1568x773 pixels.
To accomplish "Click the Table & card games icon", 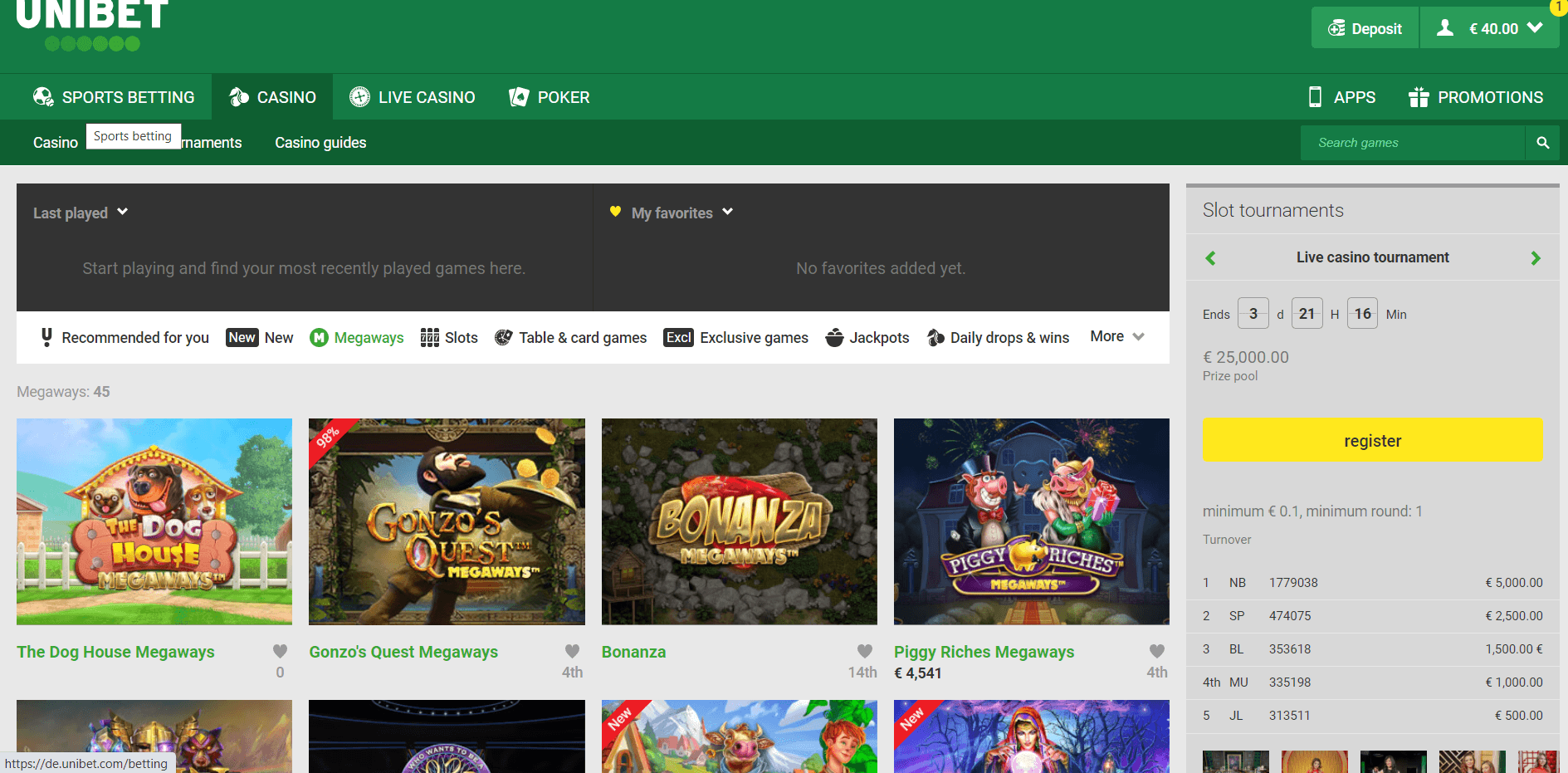I will 503,337.
